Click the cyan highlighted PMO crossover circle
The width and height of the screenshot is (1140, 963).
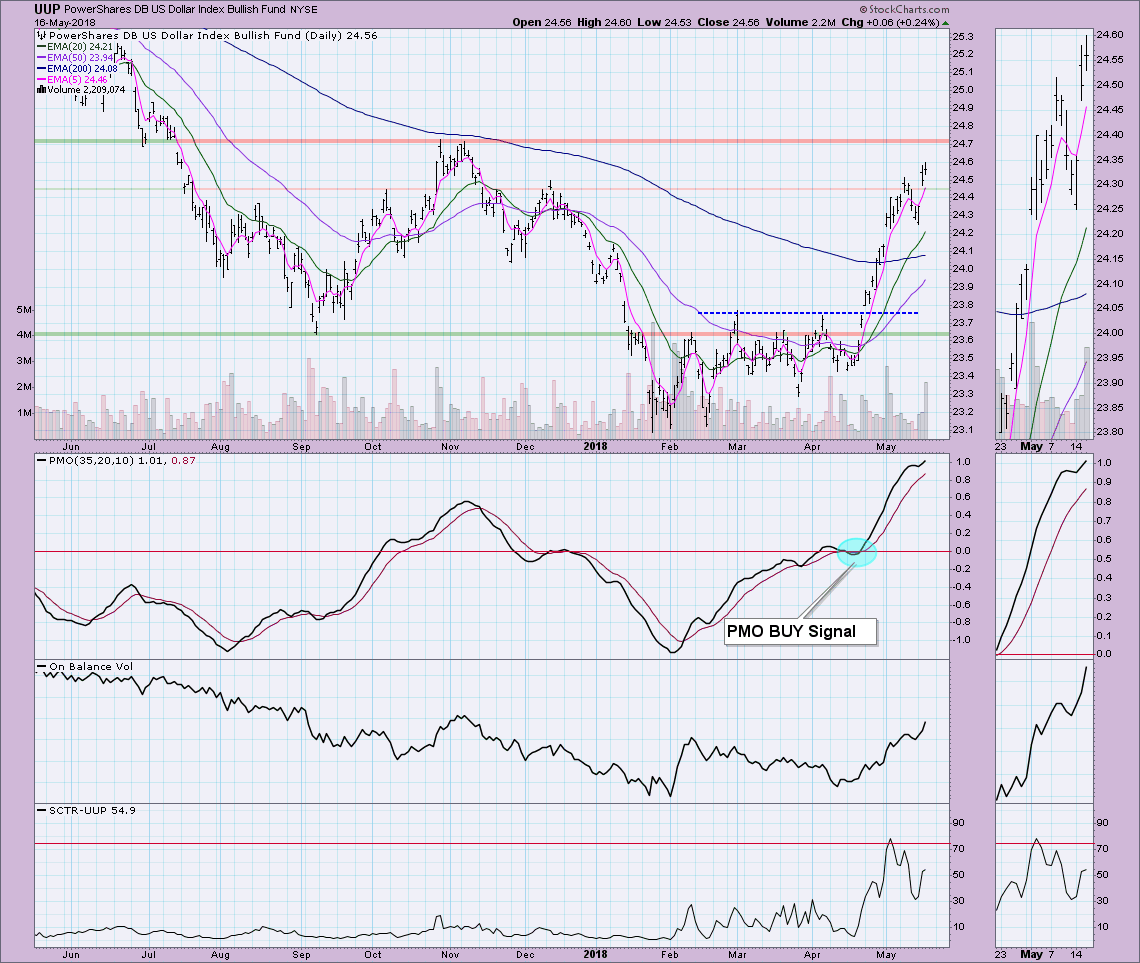click(857, 552)
